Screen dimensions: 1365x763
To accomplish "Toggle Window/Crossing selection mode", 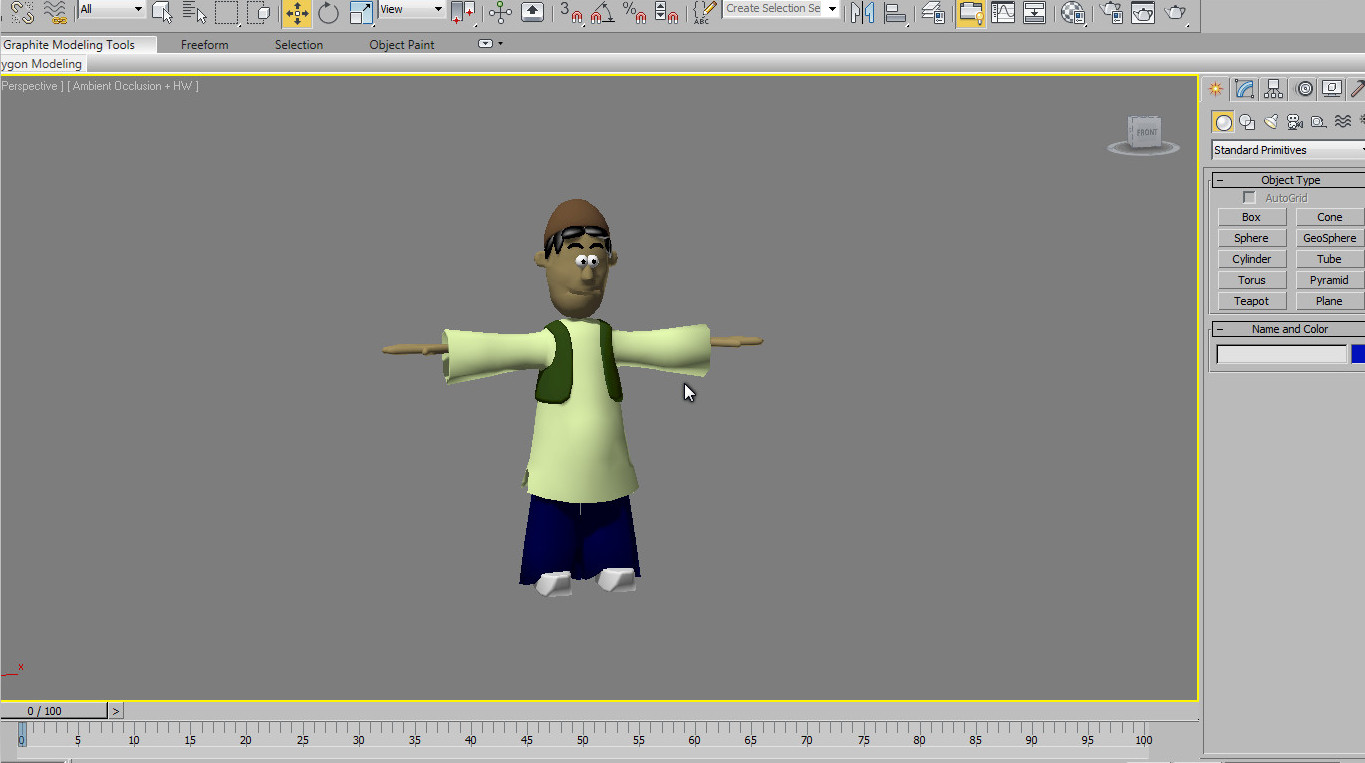I will (259, 12).
